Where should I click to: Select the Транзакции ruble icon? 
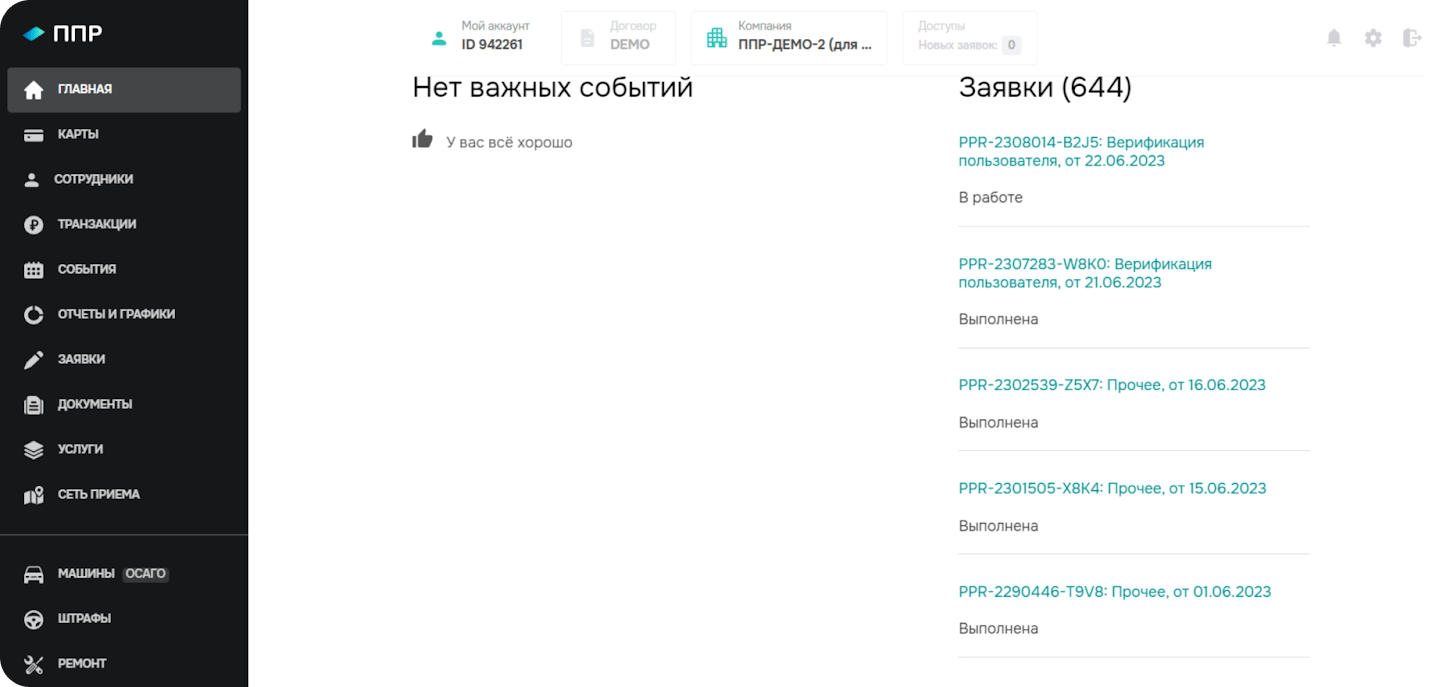(x=34, y=224)
